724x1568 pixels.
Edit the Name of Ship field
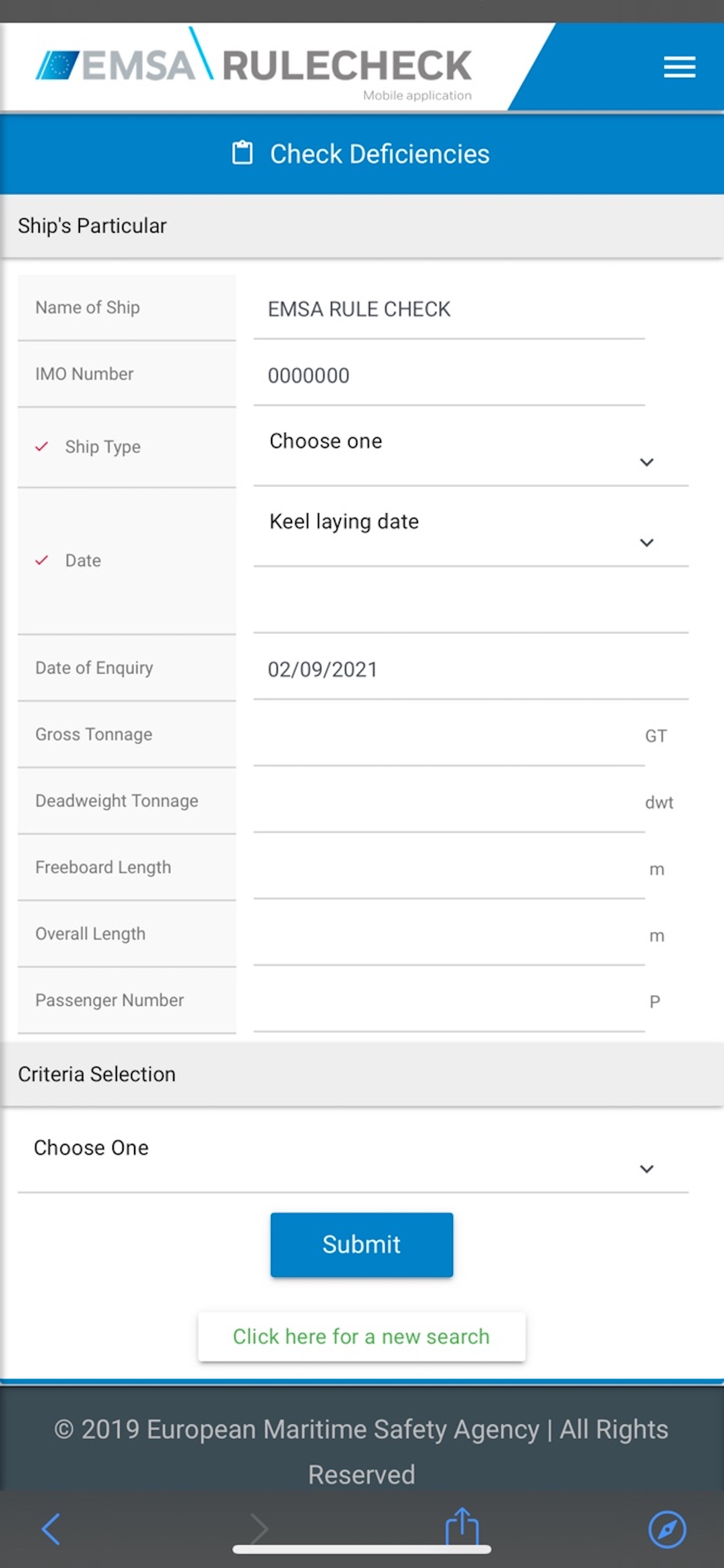click(x=449, y=309)
